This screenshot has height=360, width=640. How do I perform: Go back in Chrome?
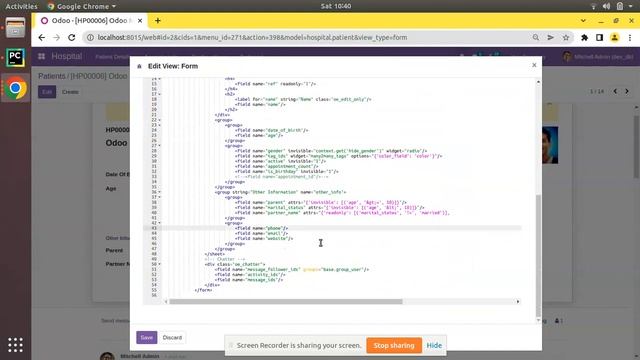click(42, 37)
